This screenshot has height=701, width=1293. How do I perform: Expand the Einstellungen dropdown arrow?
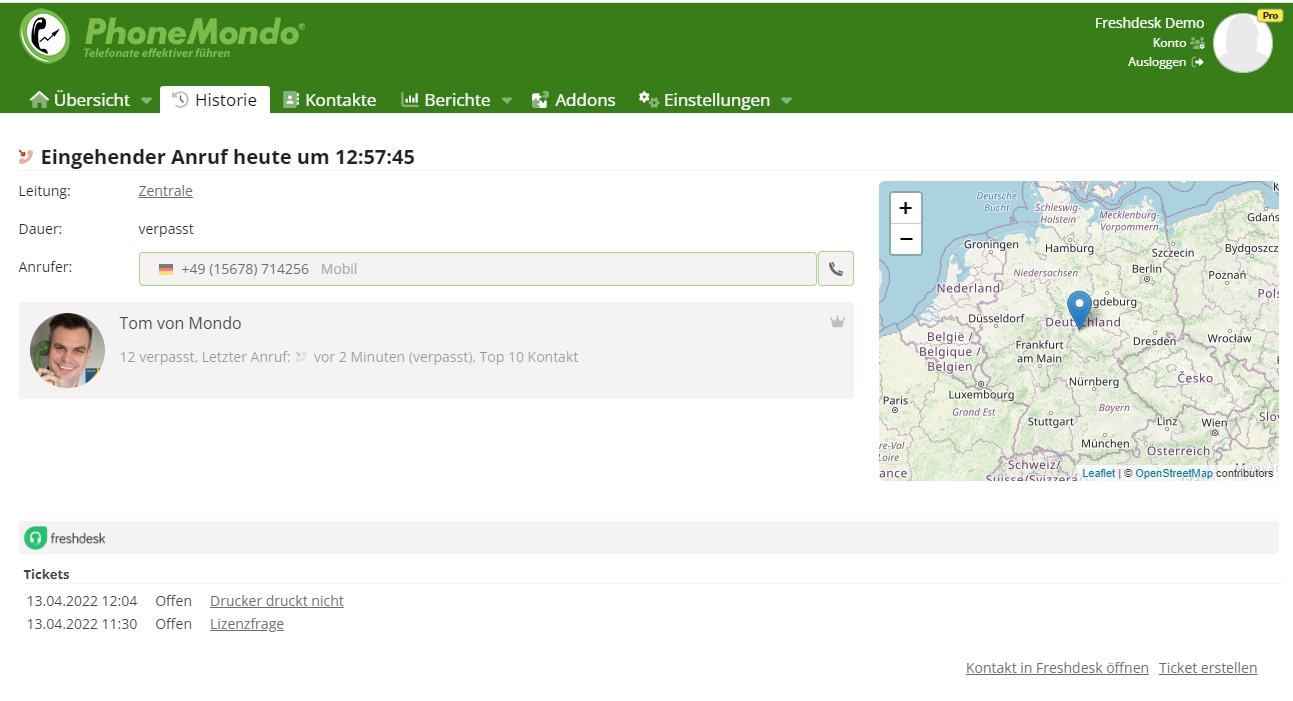point(786,101)
